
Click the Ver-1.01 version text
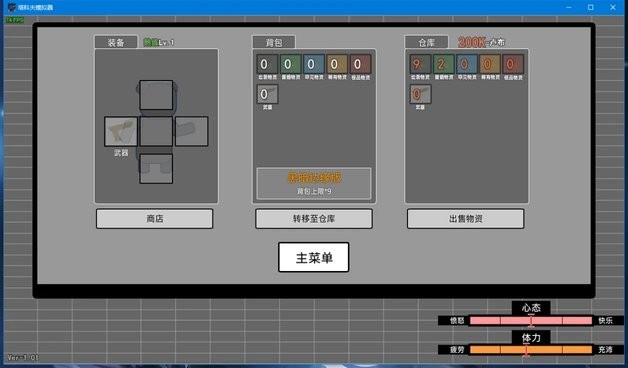pyautogui.click(x=23, y=357)
